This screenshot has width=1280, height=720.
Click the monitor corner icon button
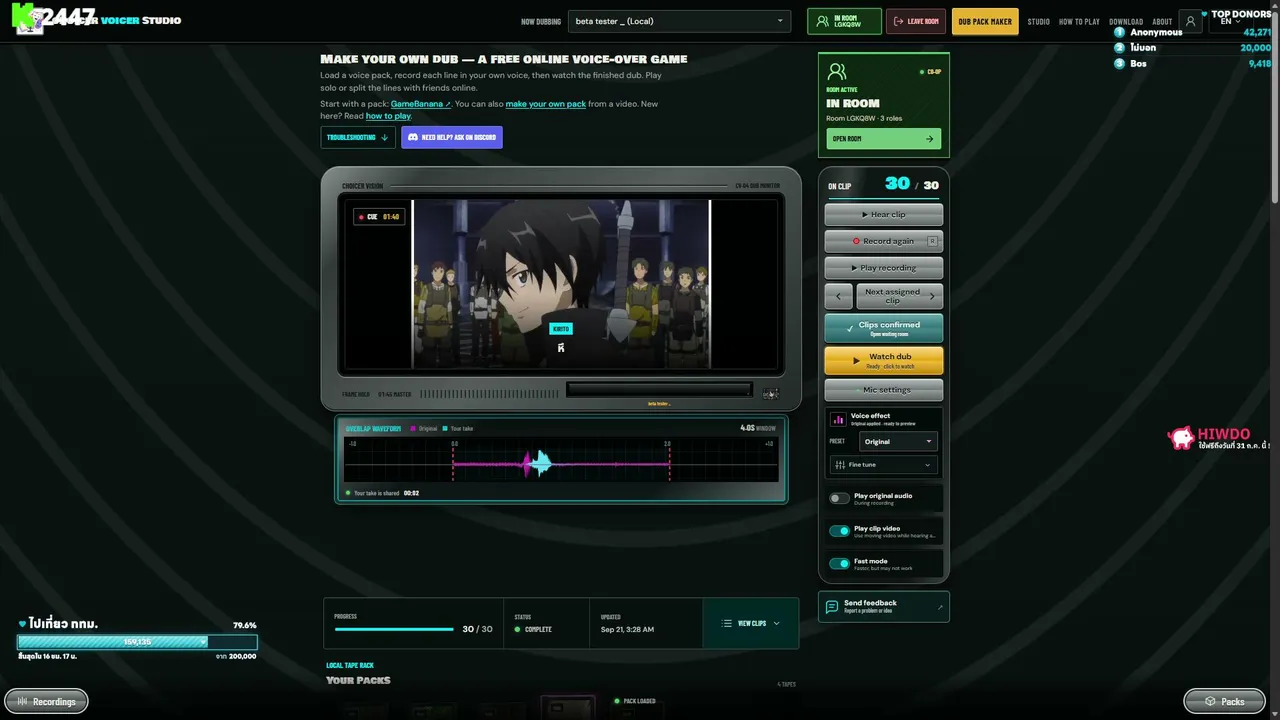point(770,394)
